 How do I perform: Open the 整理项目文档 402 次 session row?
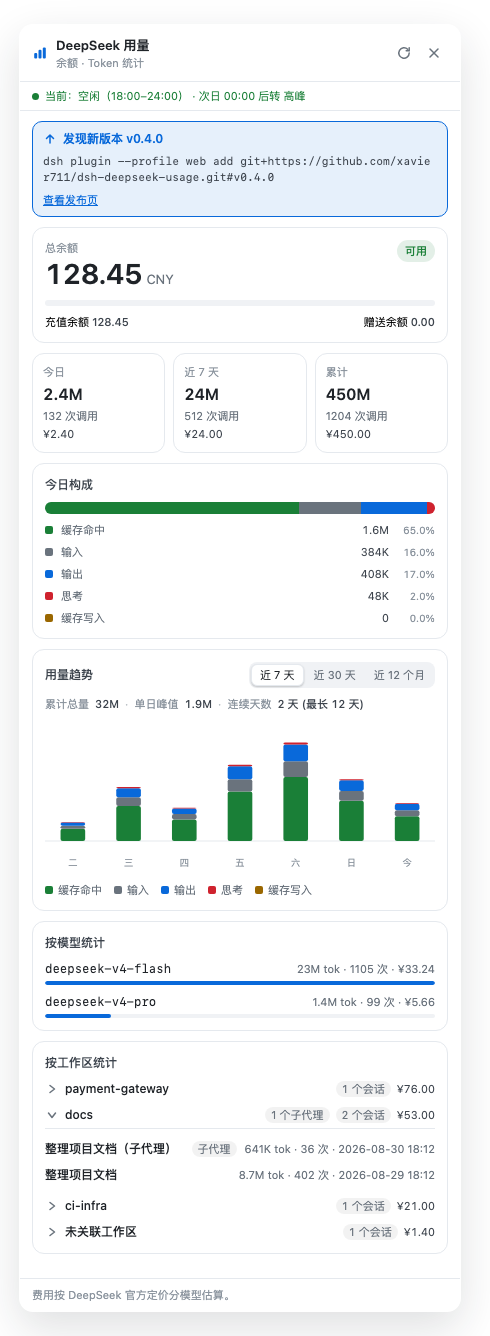pyautogui.click(x=240, y=1175)
